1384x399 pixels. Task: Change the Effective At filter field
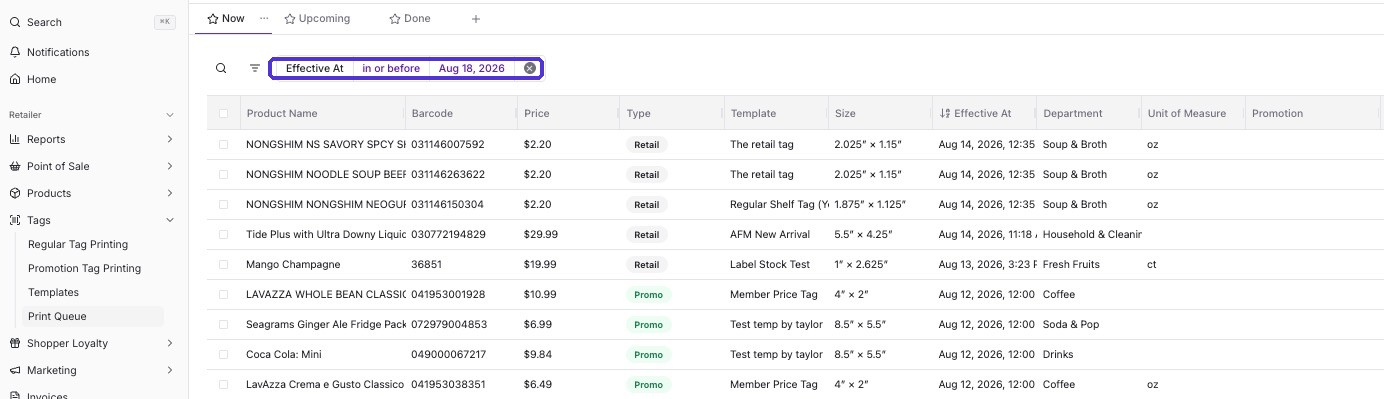tap(314, 68)
